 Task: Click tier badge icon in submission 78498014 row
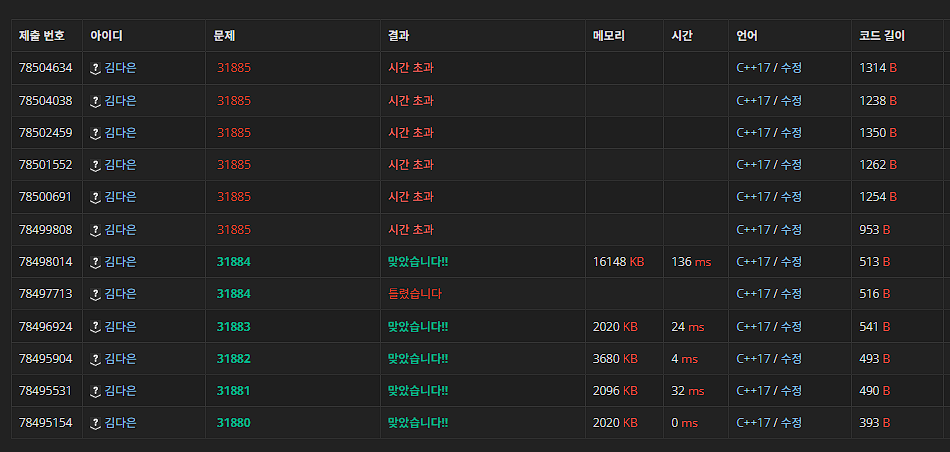click(95, 262)
